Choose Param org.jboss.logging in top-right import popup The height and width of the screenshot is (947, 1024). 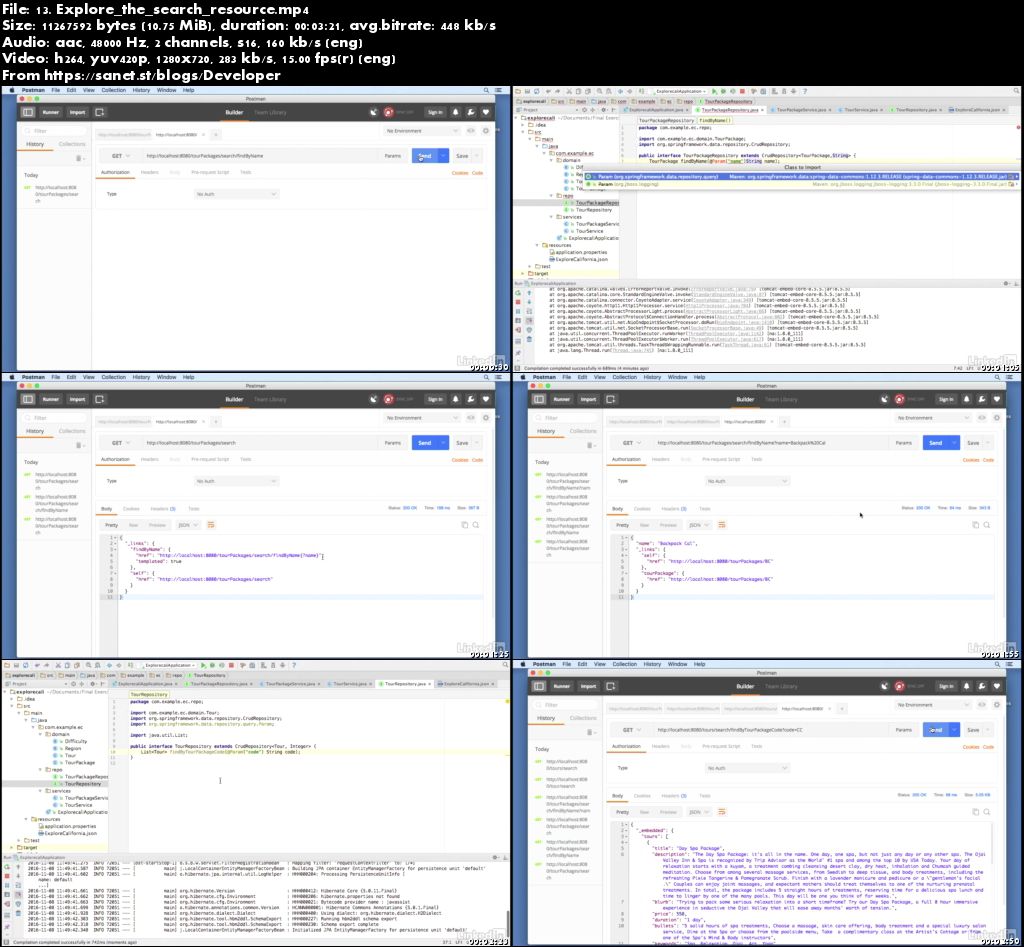[x=801, y=184]
